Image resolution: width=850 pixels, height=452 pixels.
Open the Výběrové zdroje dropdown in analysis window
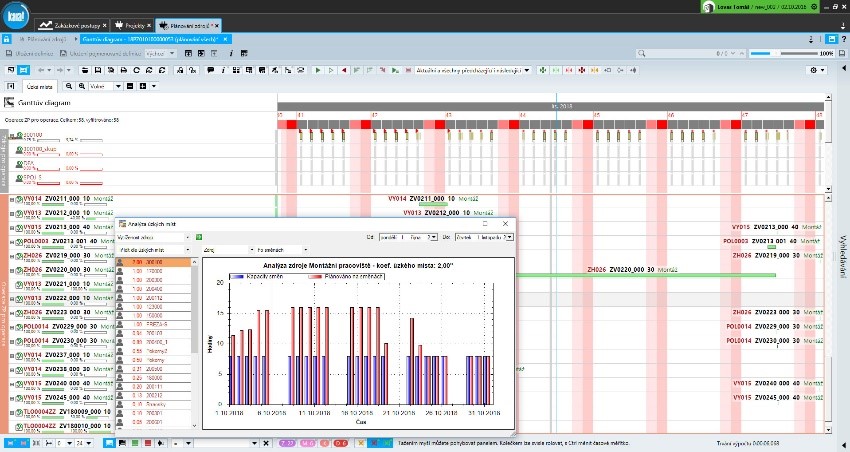(153, 237)
